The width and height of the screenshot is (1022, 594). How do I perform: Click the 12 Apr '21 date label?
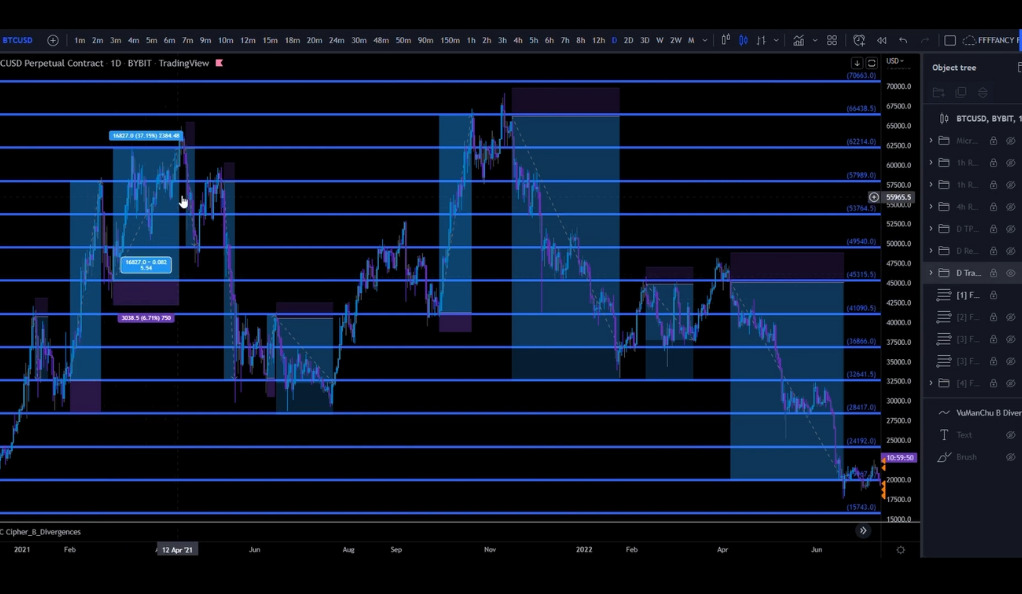click(x=177, y=550)
